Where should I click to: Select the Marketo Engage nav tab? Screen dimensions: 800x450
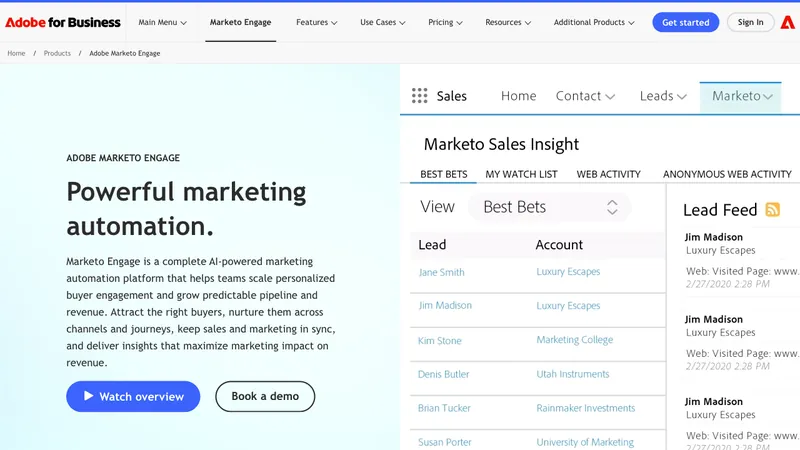[x=240, y=22]
